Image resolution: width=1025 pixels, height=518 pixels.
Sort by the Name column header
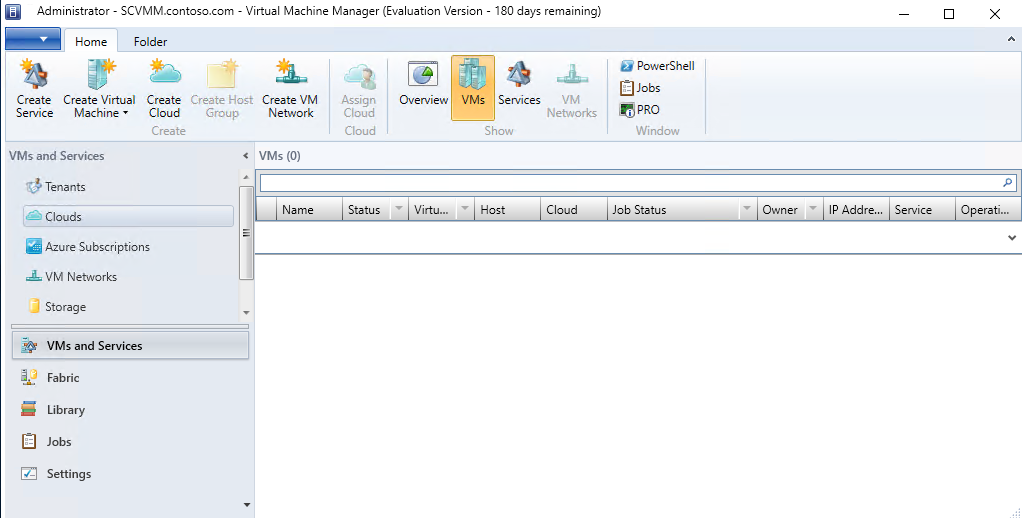tap(309, 210)
